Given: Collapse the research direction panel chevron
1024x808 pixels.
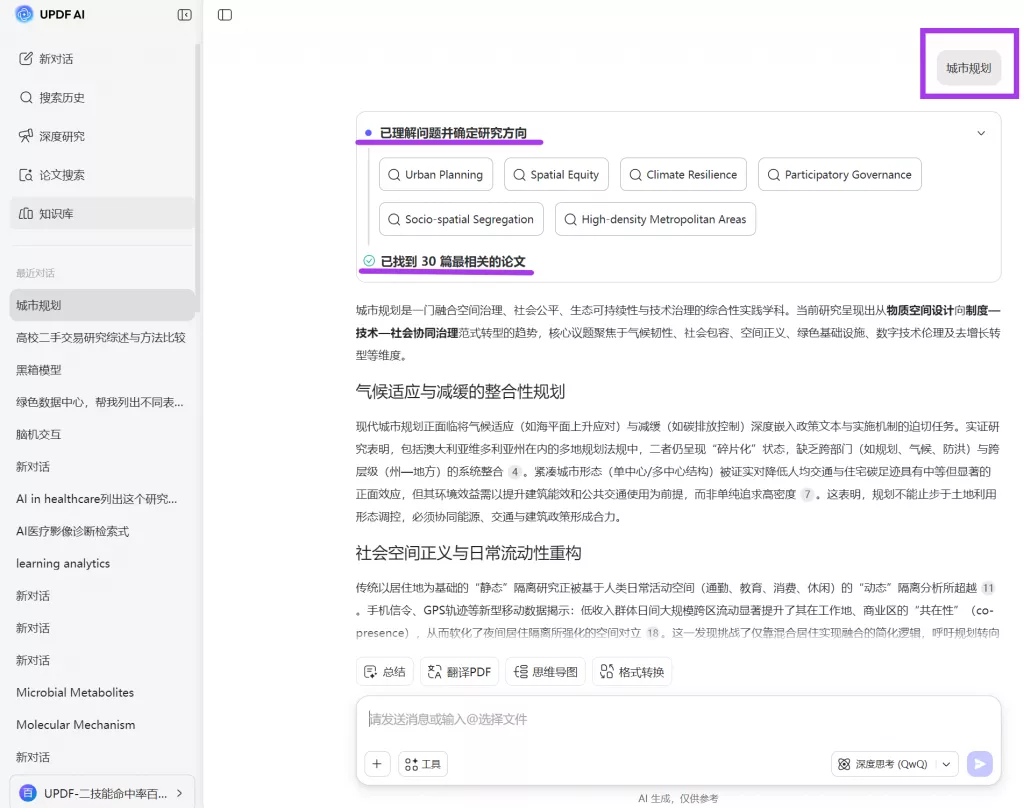Looking at the screenshot, I should [981, 131].
